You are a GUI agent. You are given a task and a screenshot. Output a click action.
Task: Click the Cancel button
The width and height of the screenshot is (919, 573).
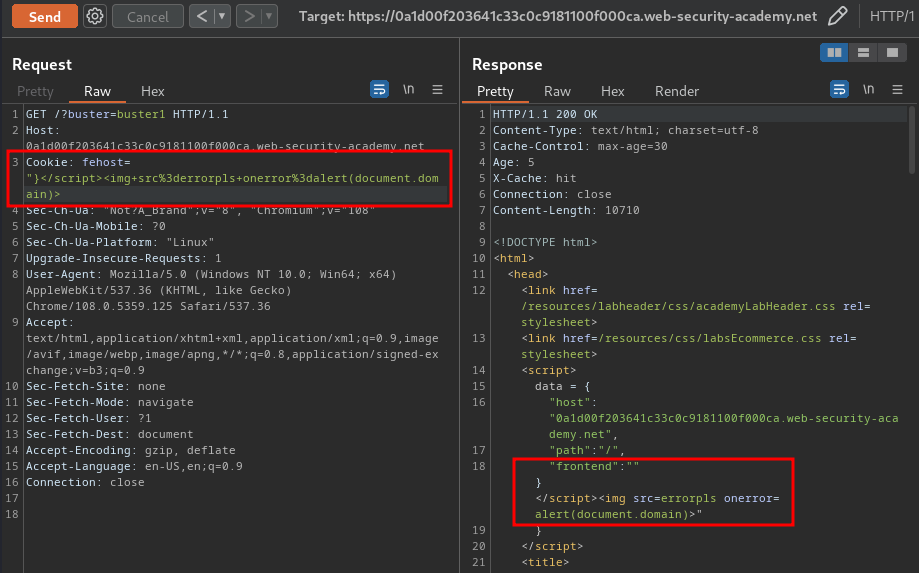[148, 16]
